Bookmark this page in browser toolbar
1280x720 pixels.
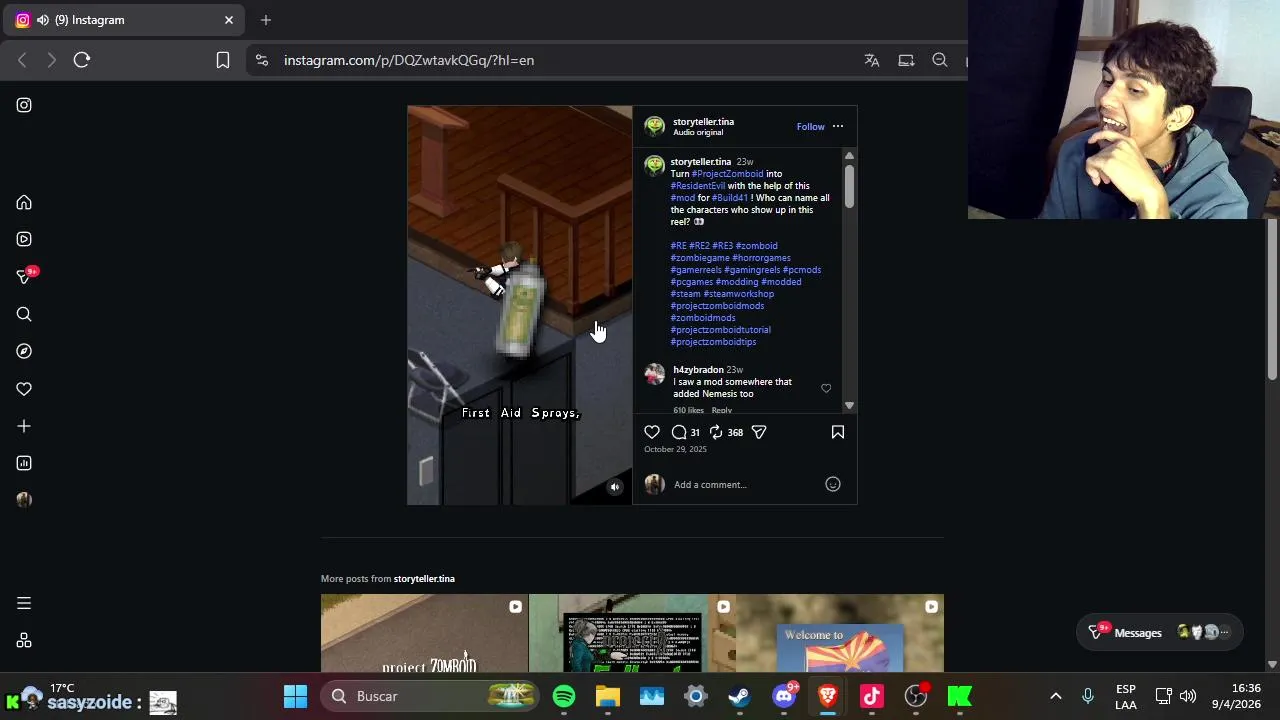pos(223,60)
